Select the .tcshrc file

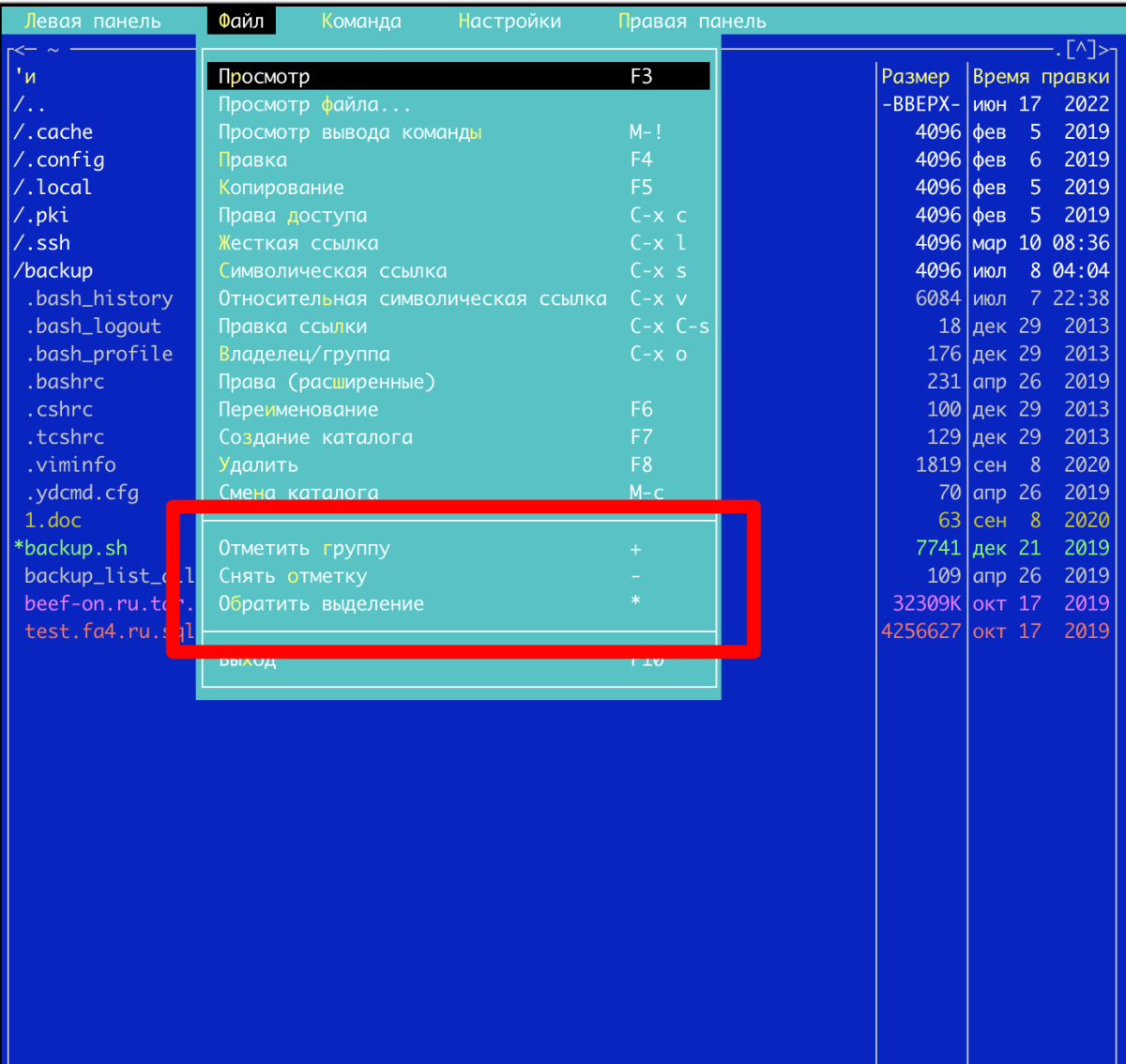65,437
